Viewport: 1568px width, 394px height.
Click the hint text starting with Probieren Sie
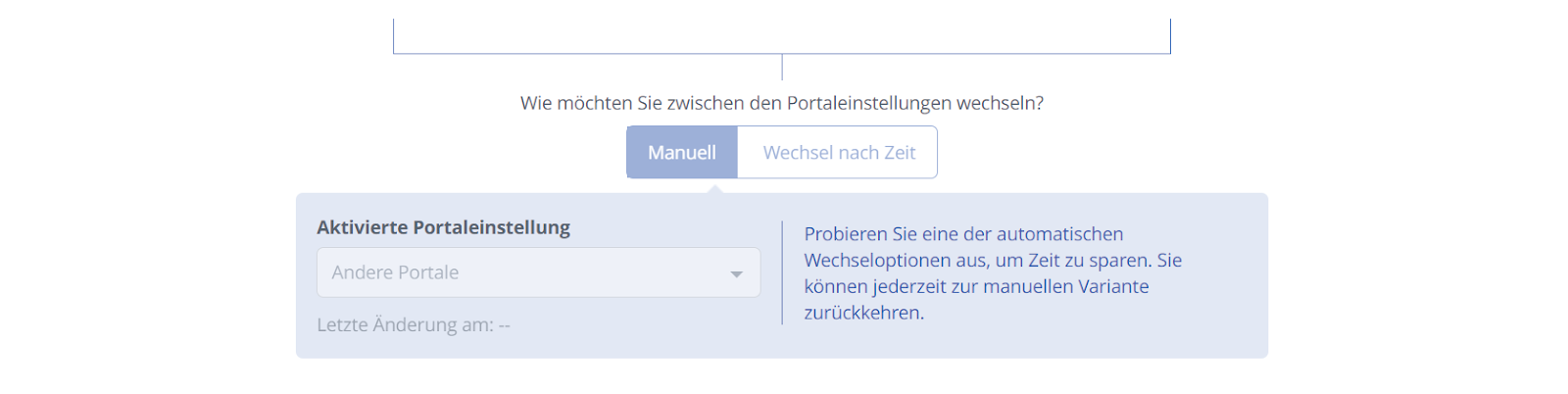(x=993, y=273)
